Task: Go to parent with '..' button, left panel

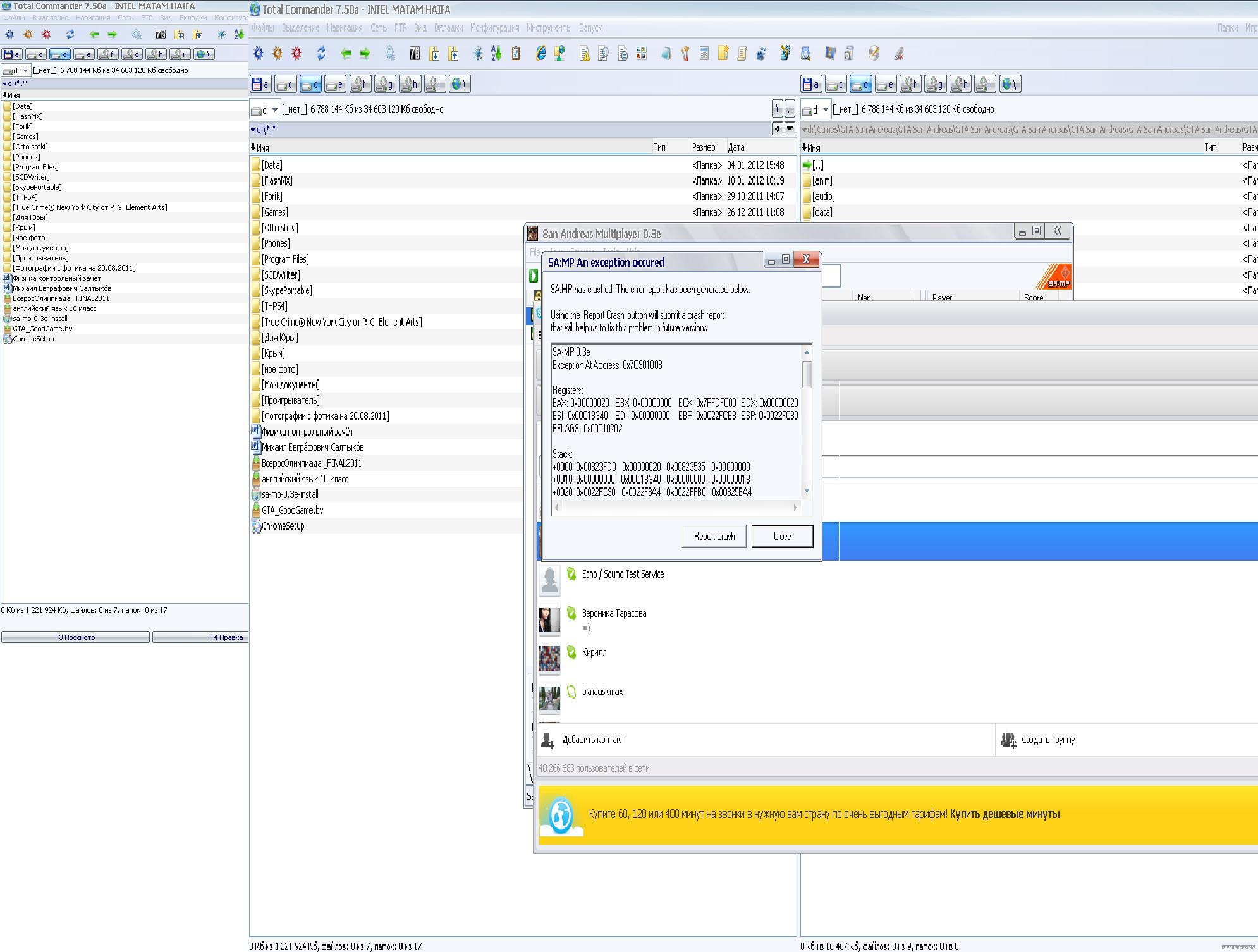Action: [x=790, y=109]
